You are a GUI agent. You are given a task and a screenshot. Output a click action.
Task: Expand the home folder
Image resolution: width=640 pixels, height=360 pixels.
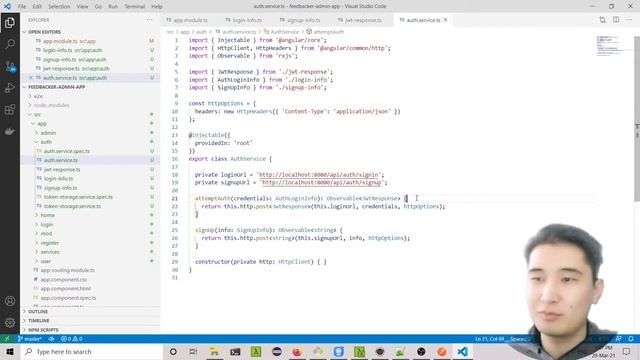[47, 215]
